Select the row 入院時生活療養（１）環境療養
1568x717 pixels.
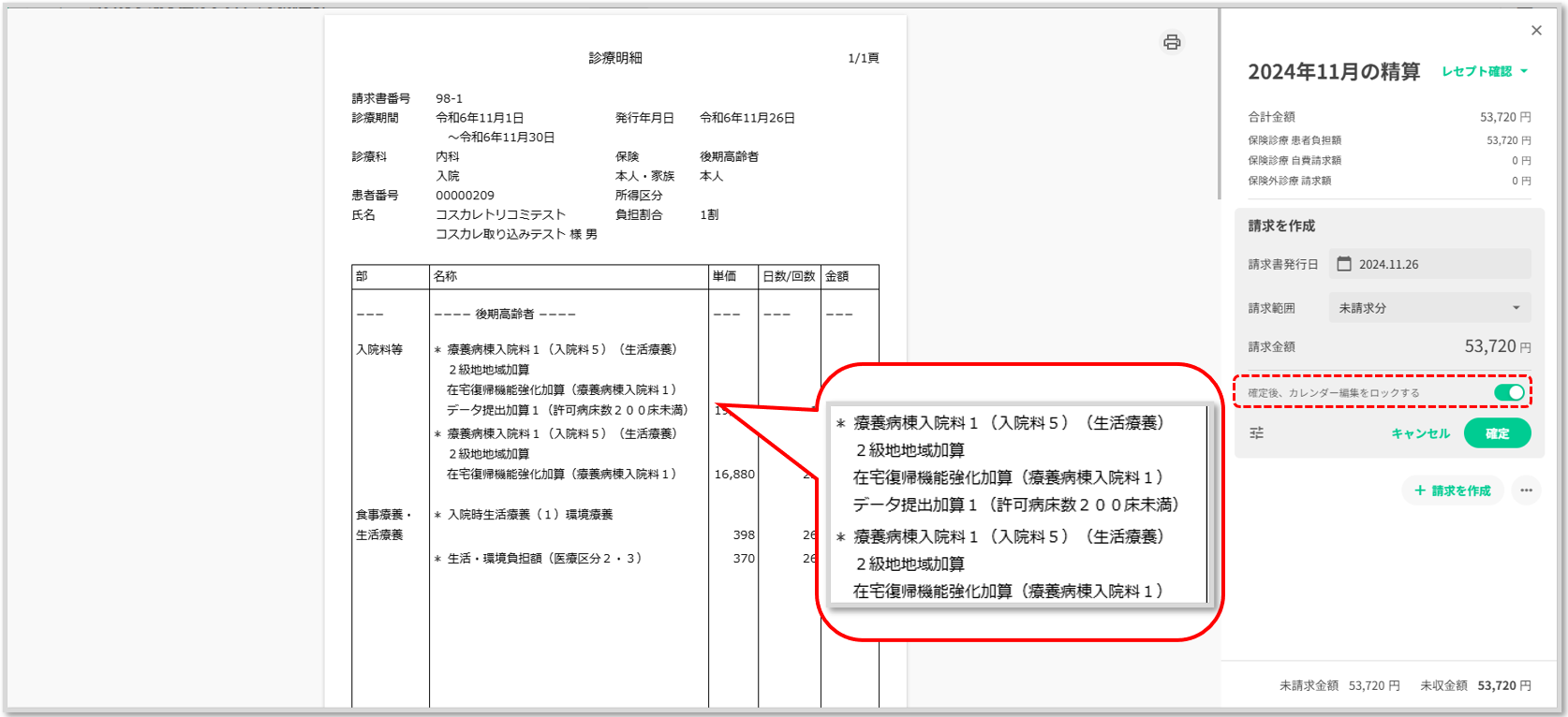(524, 515)
